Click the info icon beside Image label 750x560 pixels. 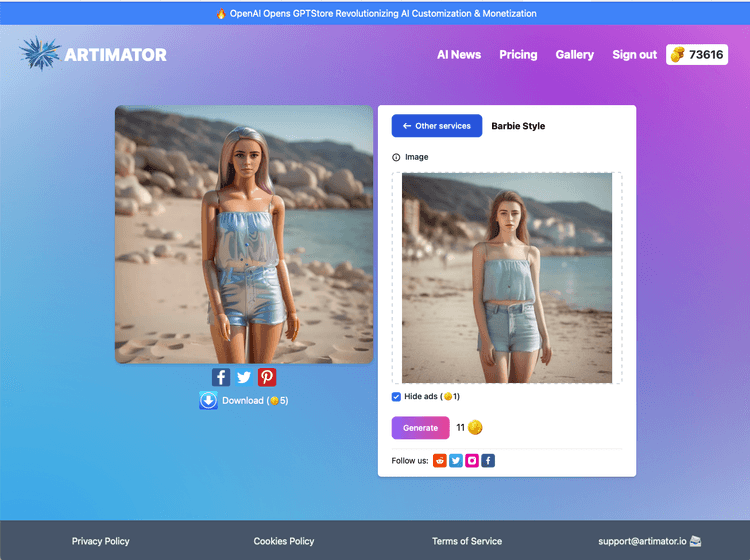coord(396,157)
